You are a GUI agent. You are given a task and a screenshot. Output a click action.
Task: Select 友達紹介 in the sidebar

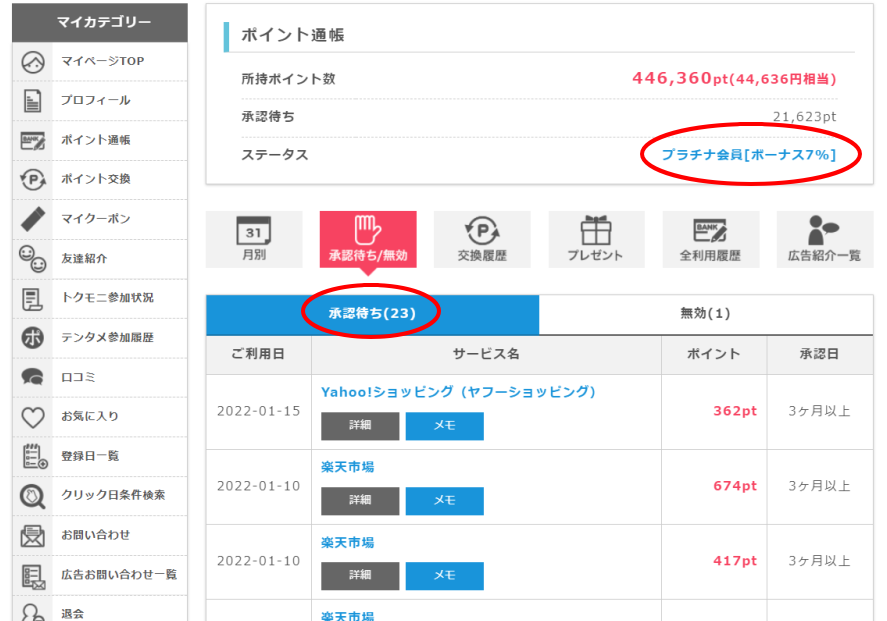coord(84,258)
